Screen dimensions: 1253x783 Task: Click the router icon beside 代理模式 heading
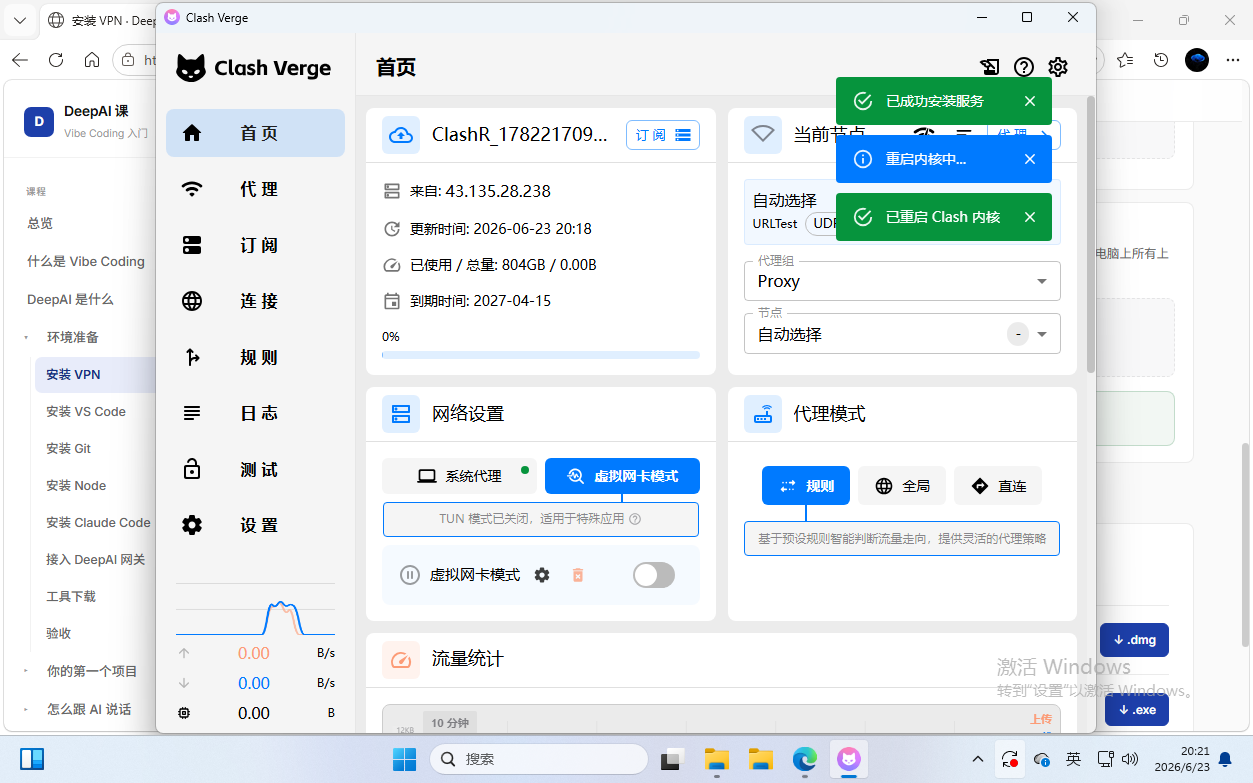(763, 413)
